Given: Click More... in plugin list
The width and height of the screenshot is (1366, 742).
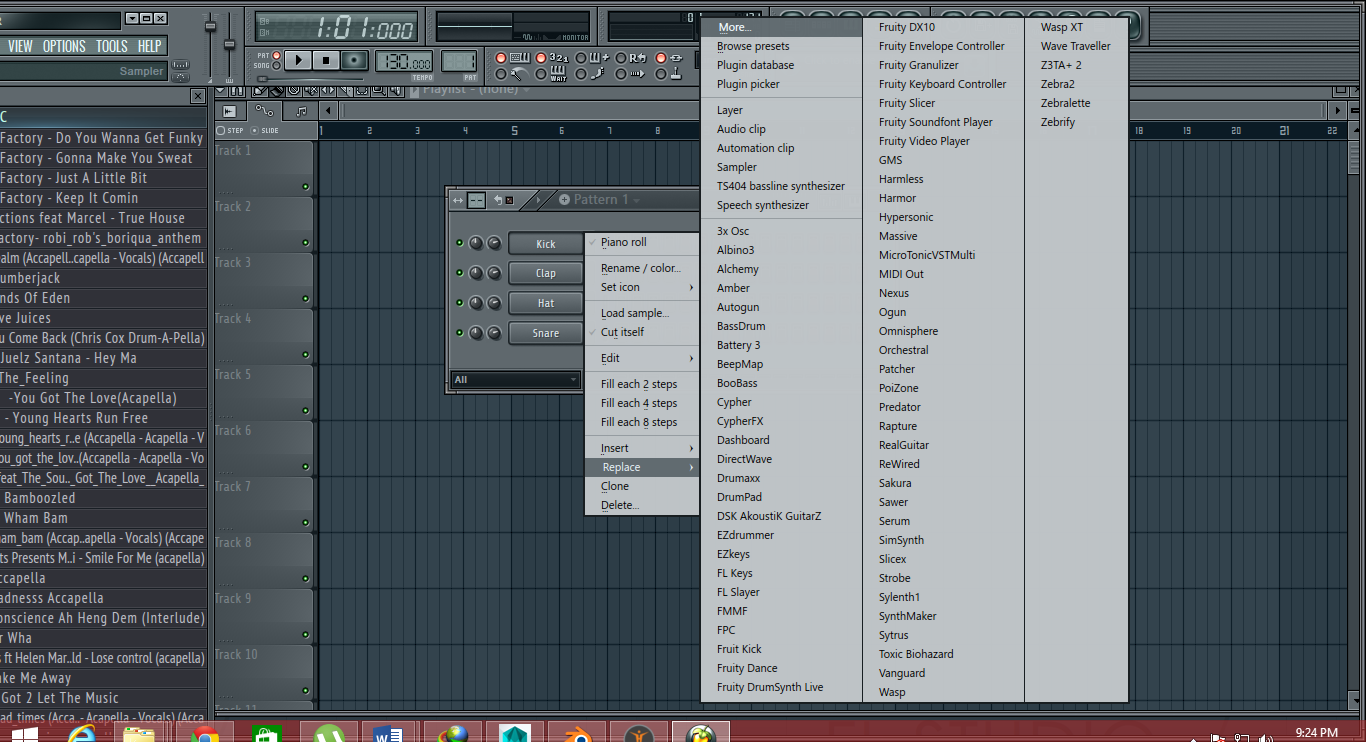Looking at the screenshot, I should coord(781,27).
